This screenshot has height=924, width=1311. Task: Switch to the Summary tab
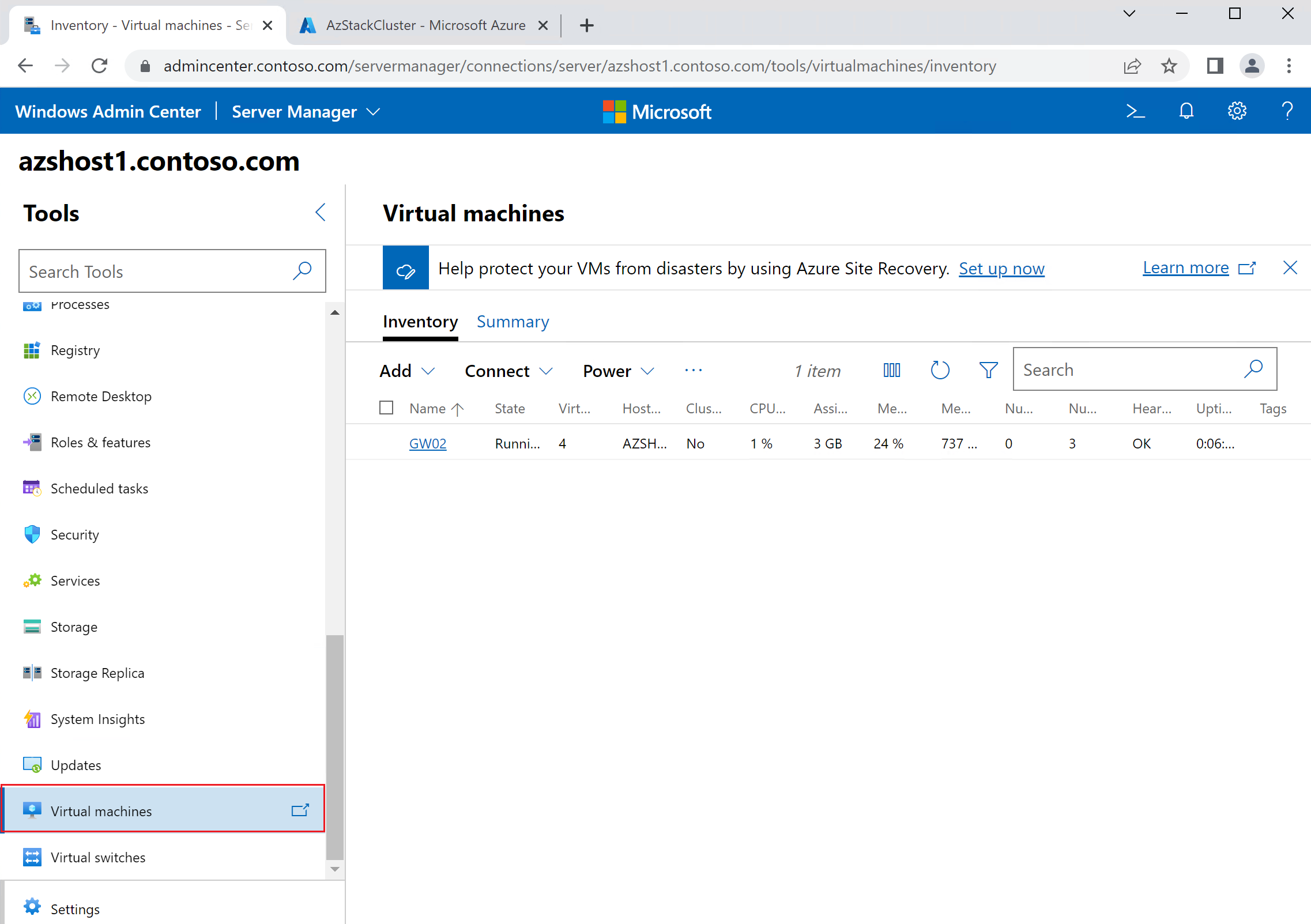tap(513, 321)
